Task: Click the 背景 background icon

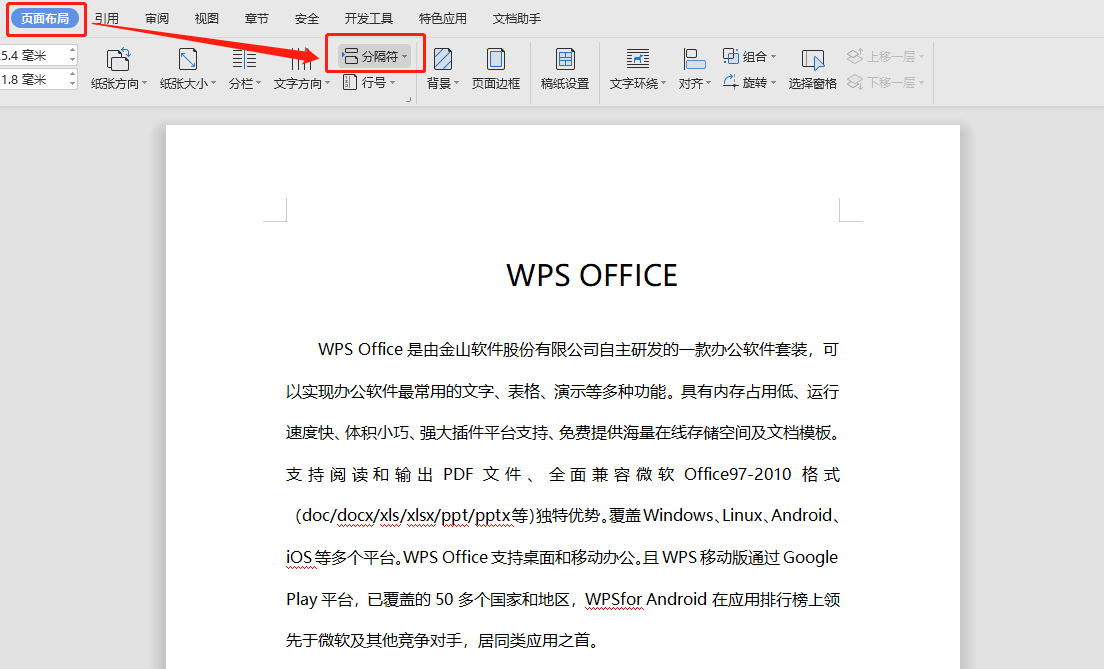Action: tap(443, 59)
